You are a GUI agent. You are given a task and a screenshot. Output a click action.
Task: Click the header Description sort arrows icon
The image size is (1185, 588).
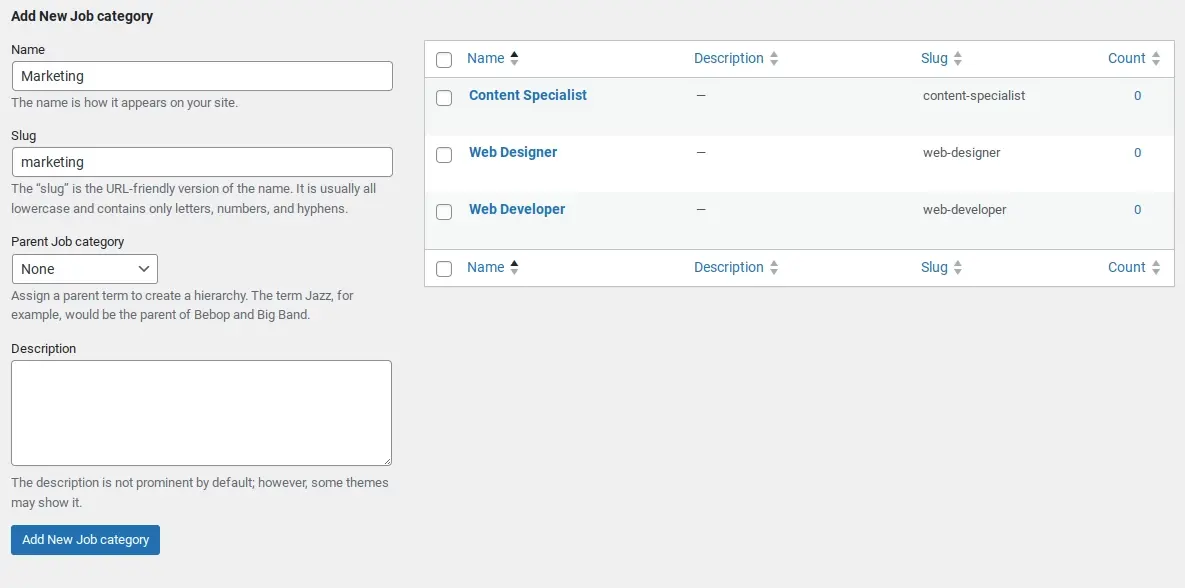pyautogui.click(x=774, y=58)
